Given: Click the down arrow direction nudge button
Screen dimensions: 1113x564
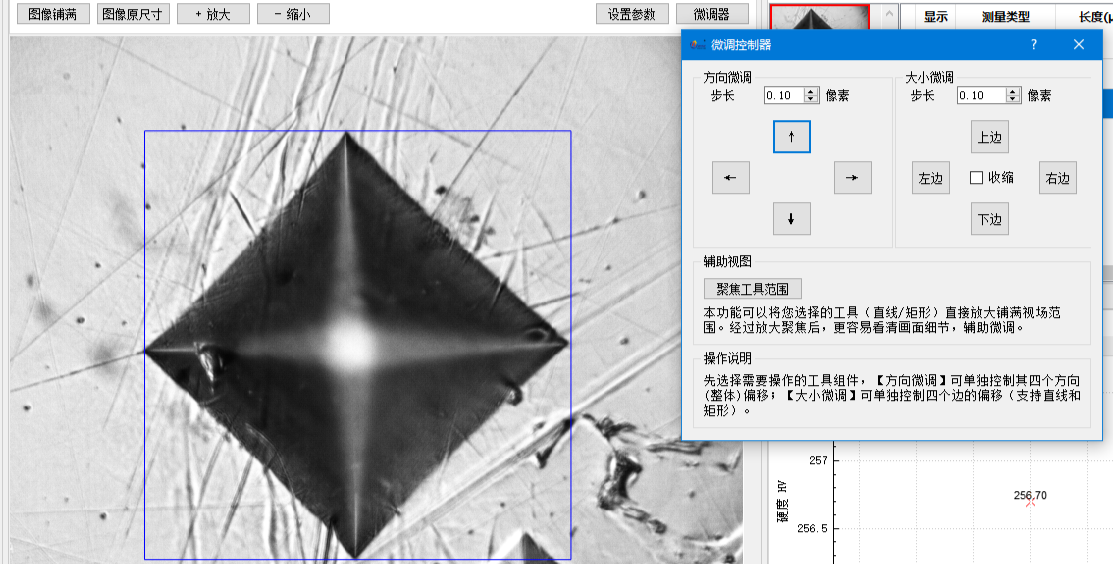Looking at the screenshot, I should (x=791, y=219).
